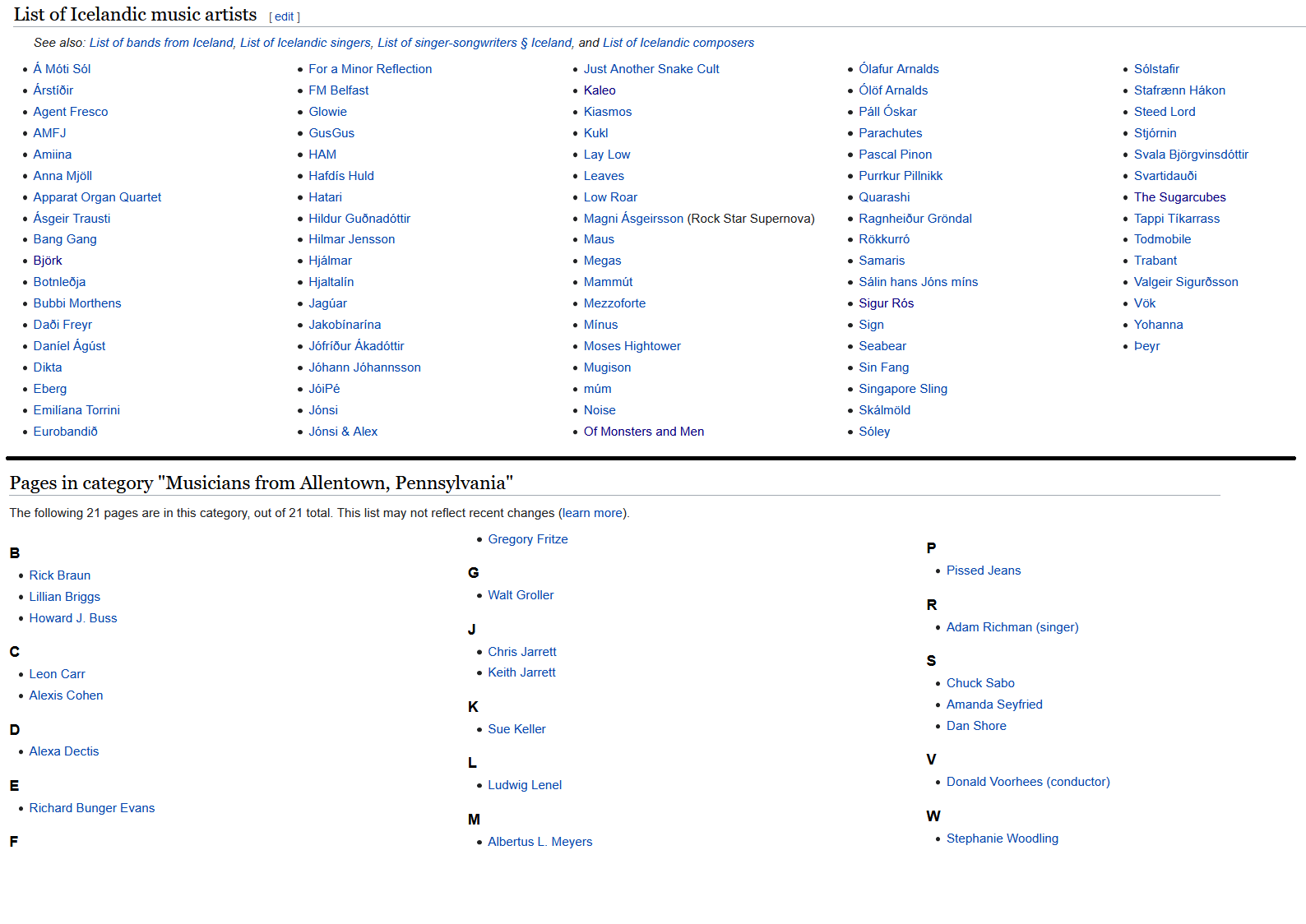Open the Rick Braun page

60,575
